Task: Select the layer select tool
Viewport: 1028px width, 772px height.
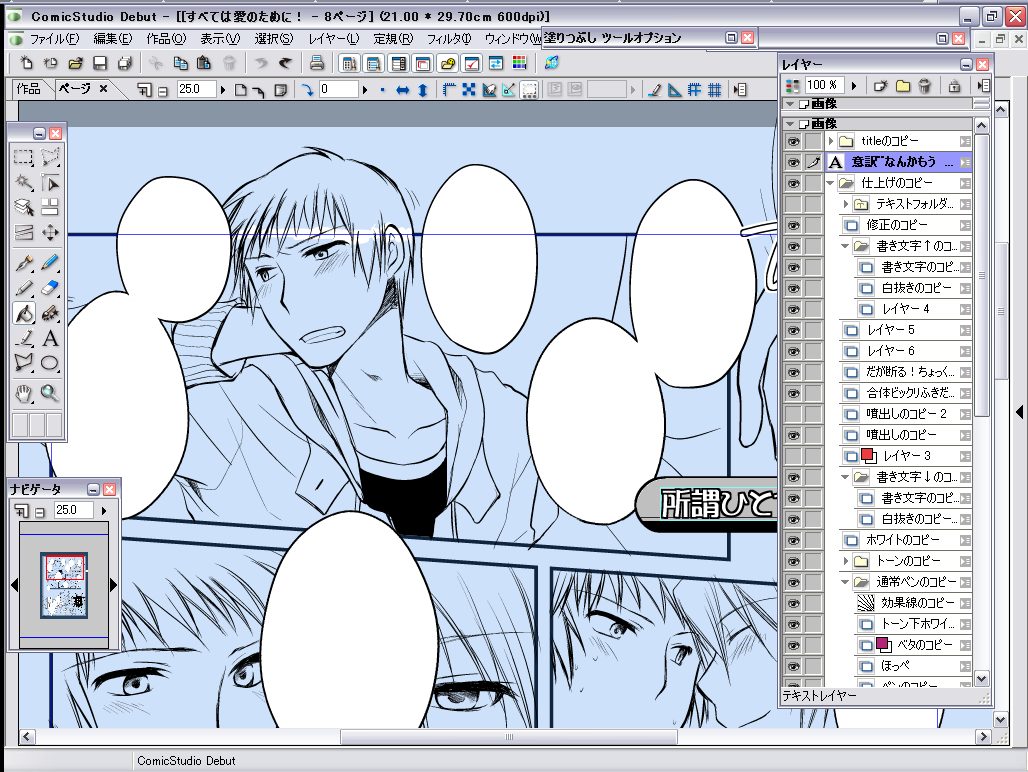Action: point(24,208)
